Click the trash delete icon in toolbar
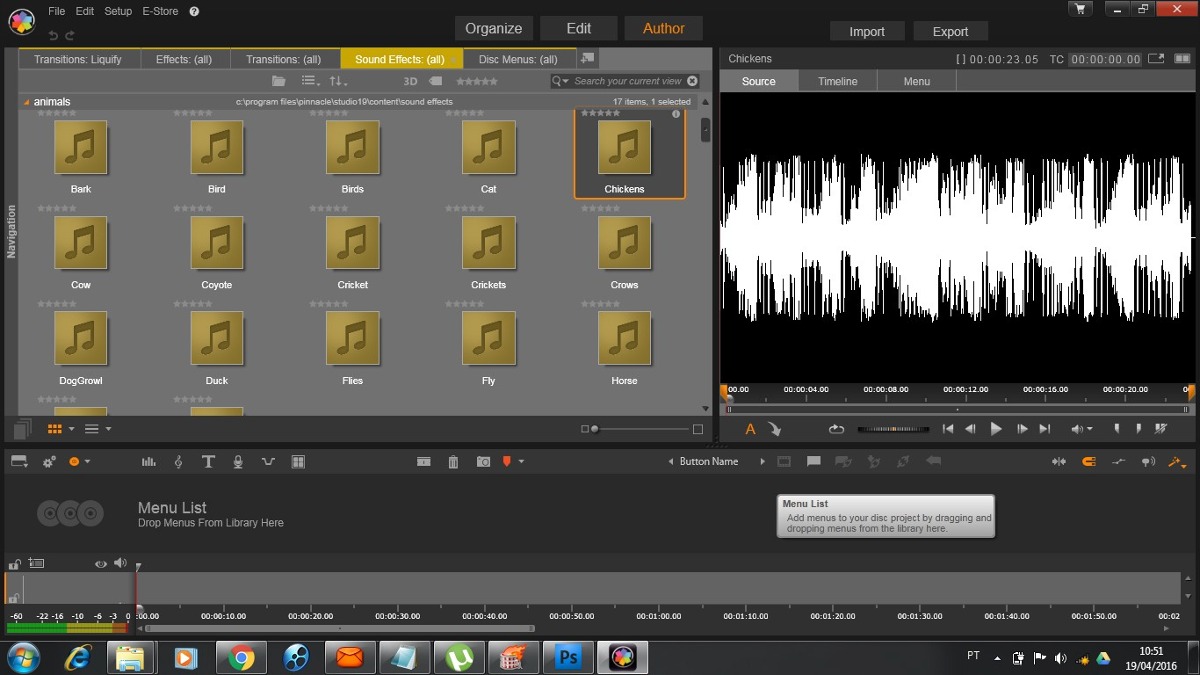Screen dimensions: 1200x675 pos(453,461)
